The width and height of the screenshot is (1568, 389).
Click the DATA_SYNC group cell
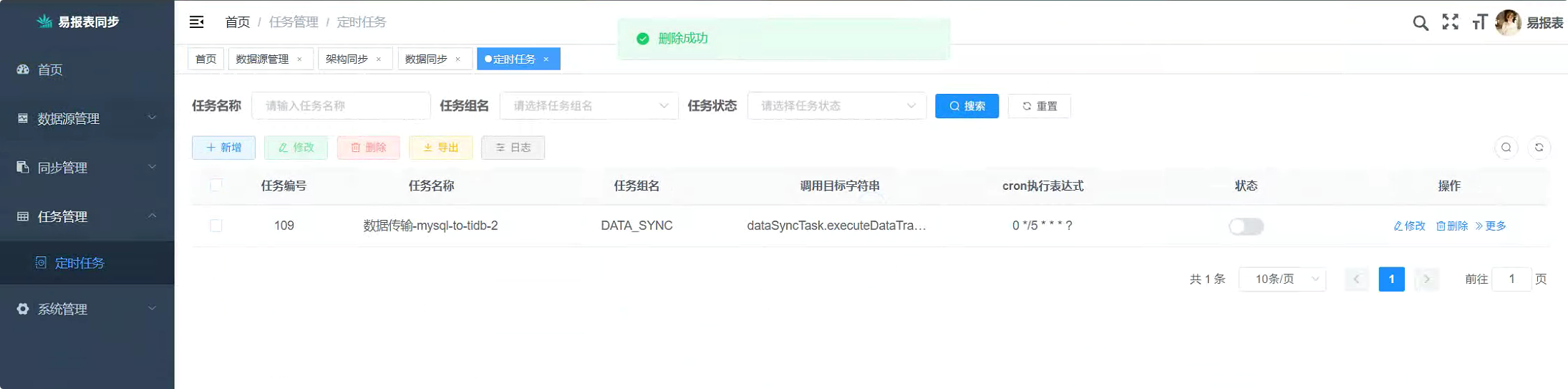pyautogui.click(x=637, y=226)
